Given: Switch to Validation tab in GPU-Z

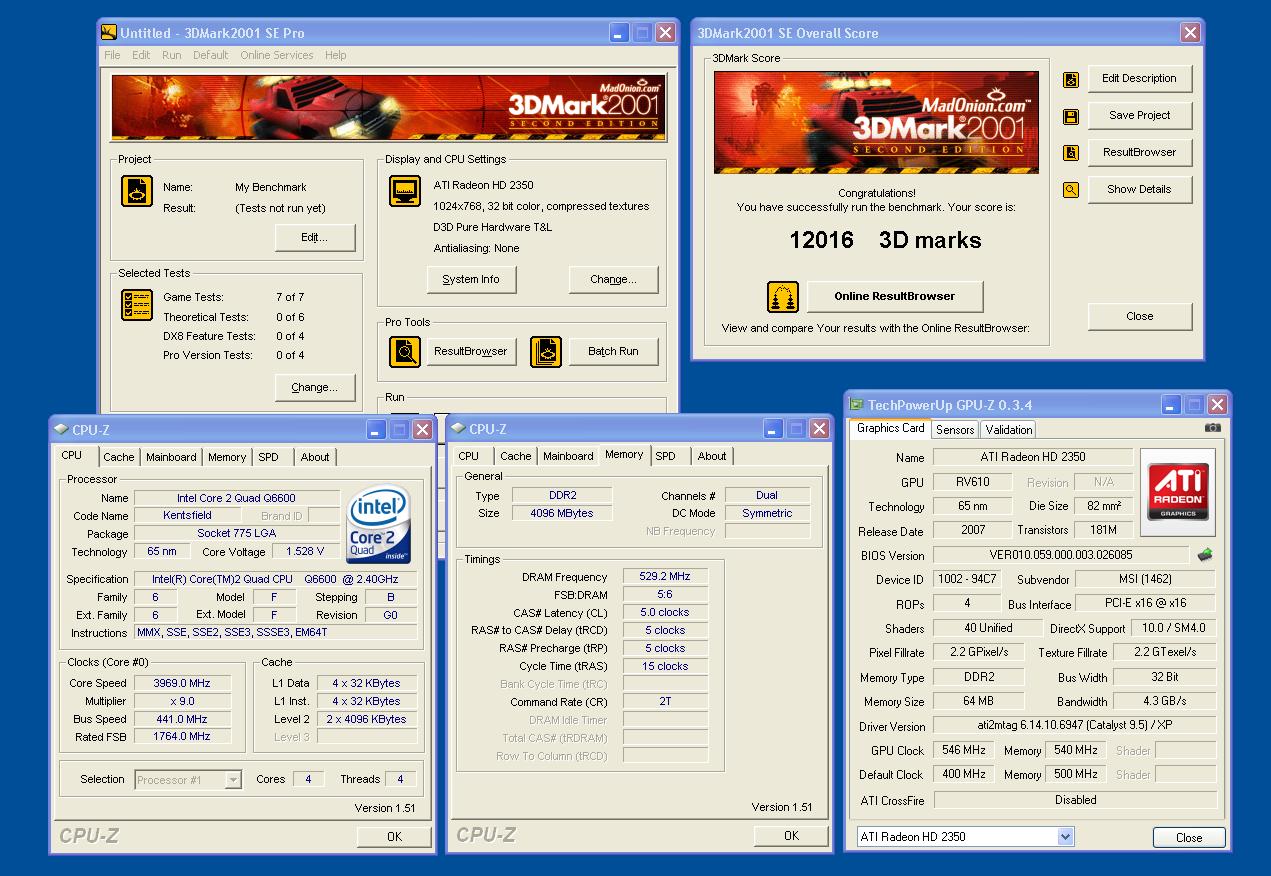Looking at the screenshot, I should tap(1008, 429).
